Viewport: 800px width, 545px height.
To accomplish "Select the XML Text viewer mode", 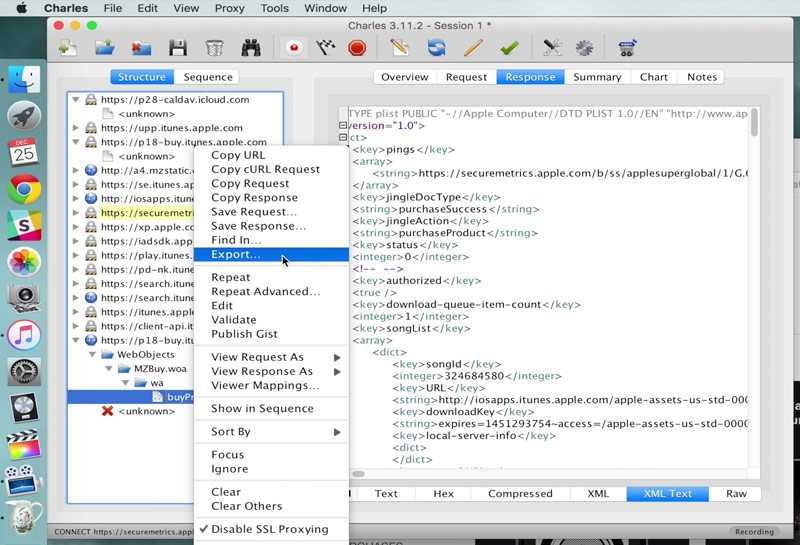I will [x=667, y=494].
